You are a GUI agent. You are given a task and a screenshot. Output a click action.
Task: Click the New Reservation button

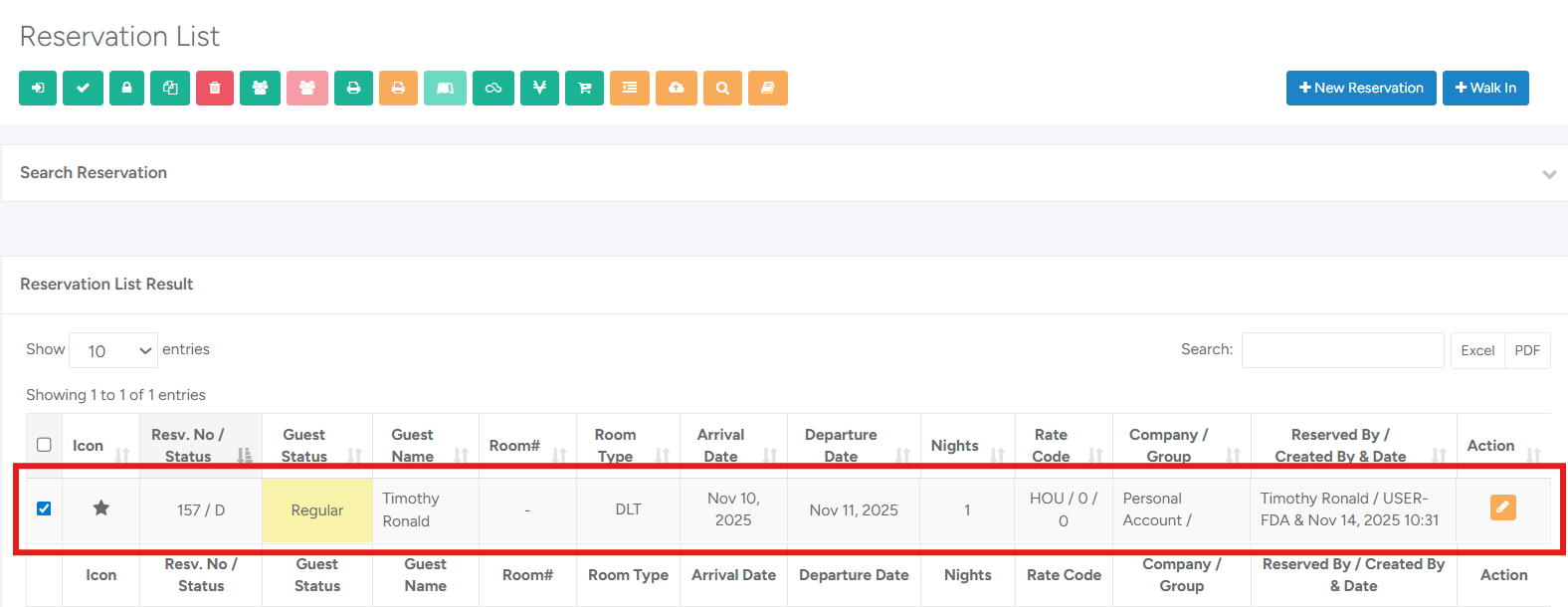tap(1360, 88)
